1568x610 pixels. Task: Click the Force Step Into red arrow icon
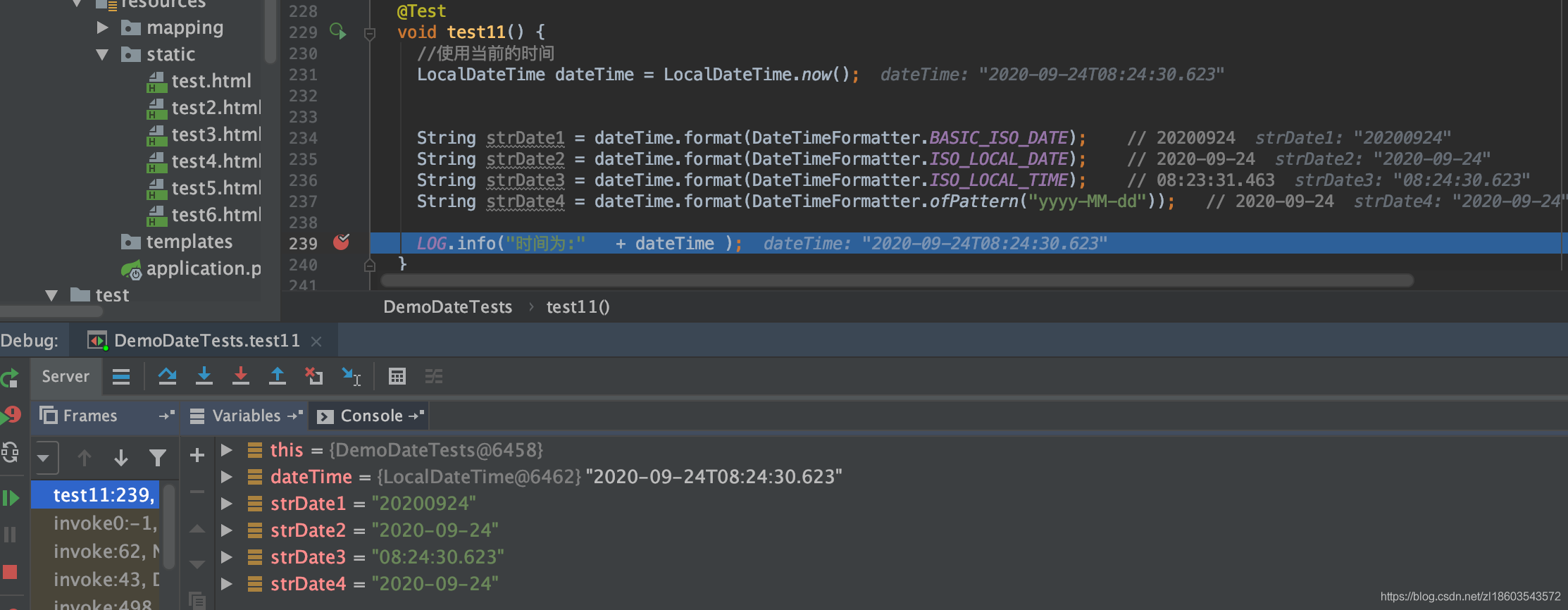click(241, 376)
